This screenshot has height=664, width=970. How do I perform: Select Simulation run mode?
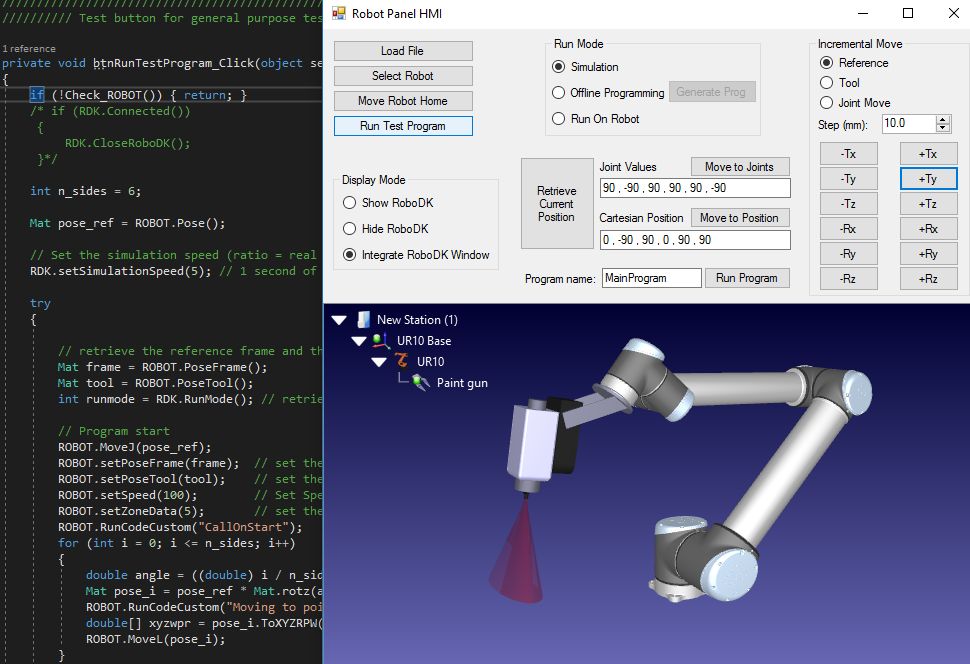point(559,67)
